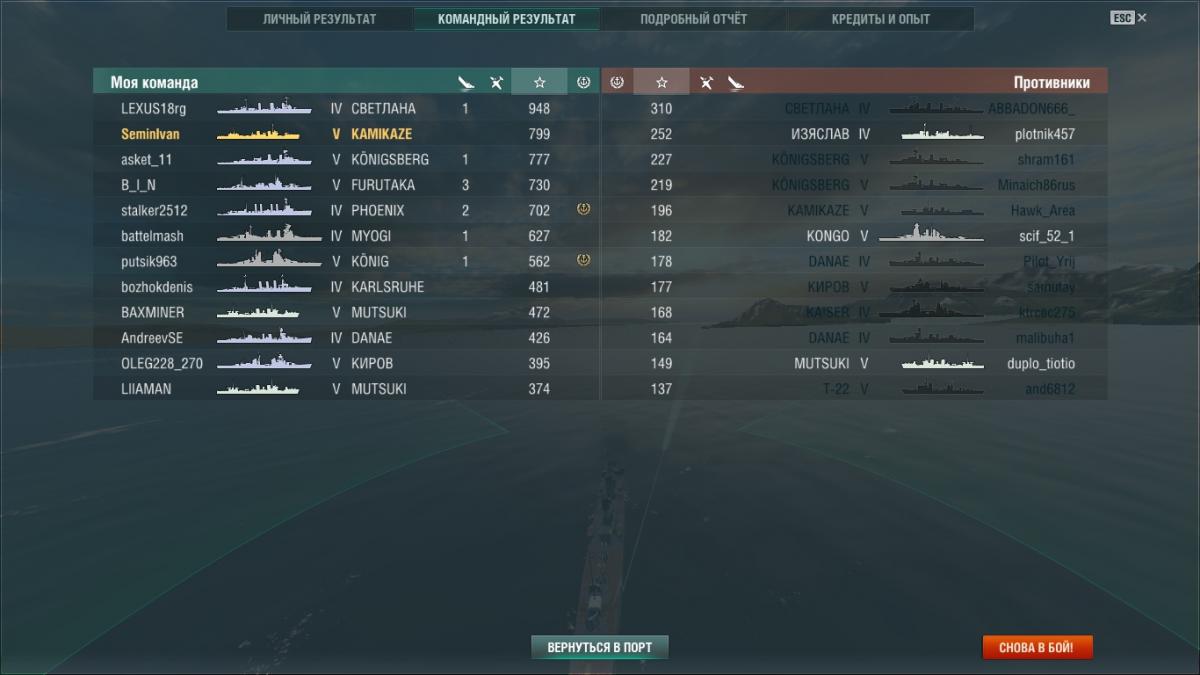Open the Кредиты и опыт tab
1200x675 pixels.
coord(880,19)
